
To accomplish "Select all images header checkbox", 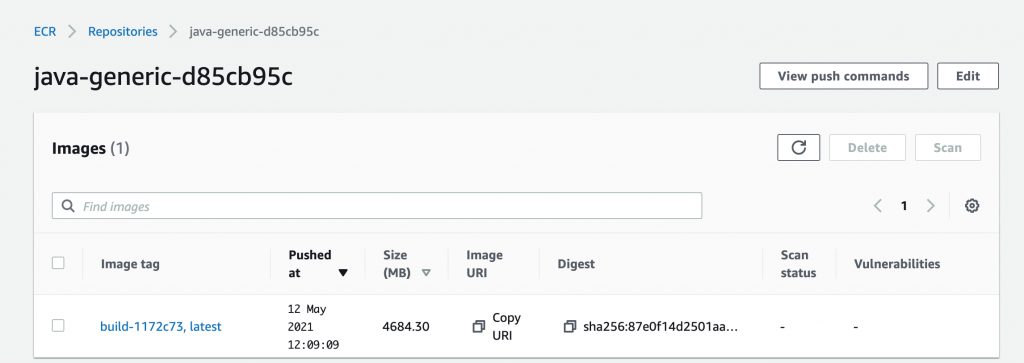I will click(58, 263).
